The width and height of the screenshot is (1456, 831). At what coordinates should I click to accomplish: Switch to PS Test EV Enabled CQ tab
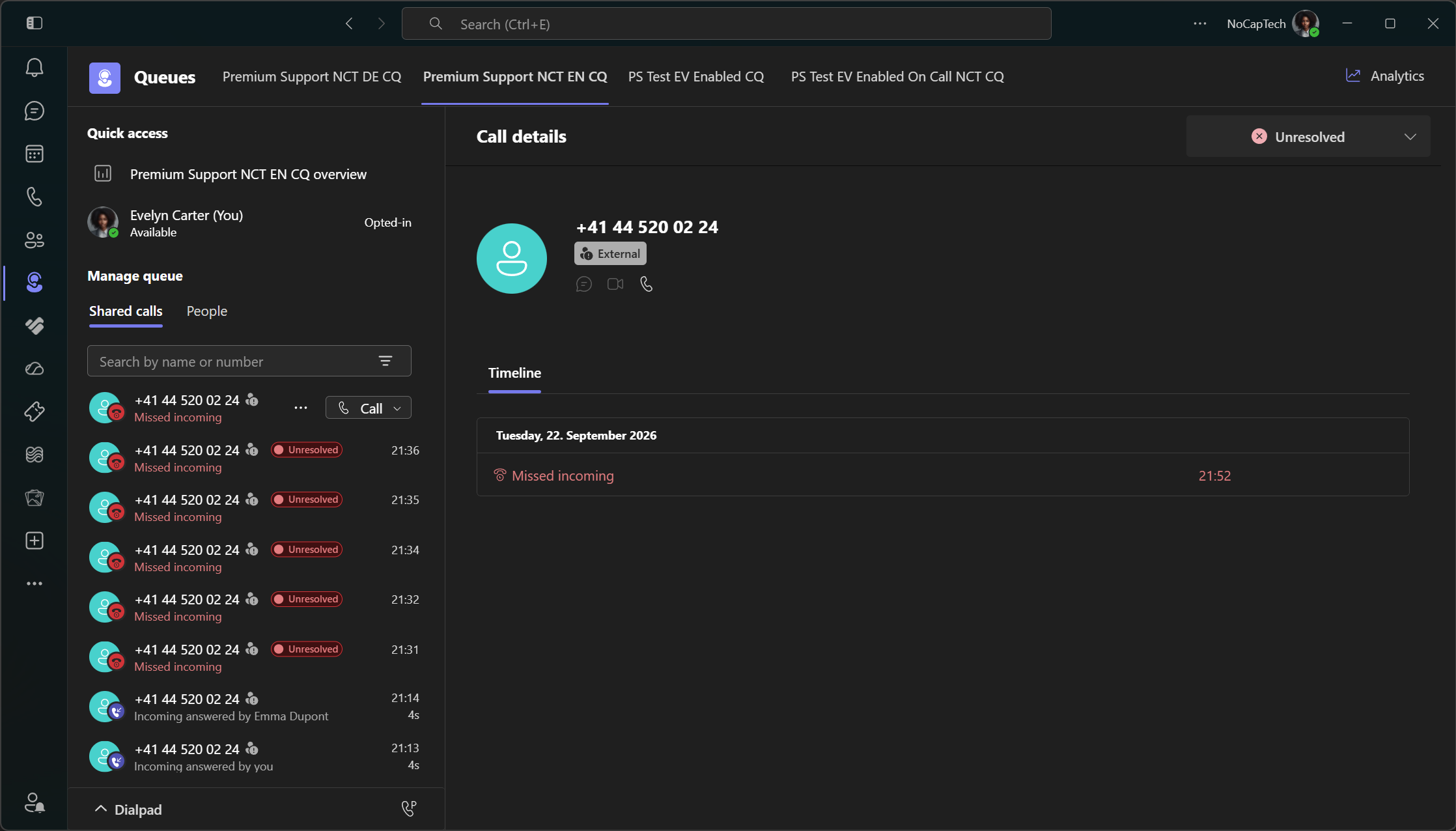point(696,77)
